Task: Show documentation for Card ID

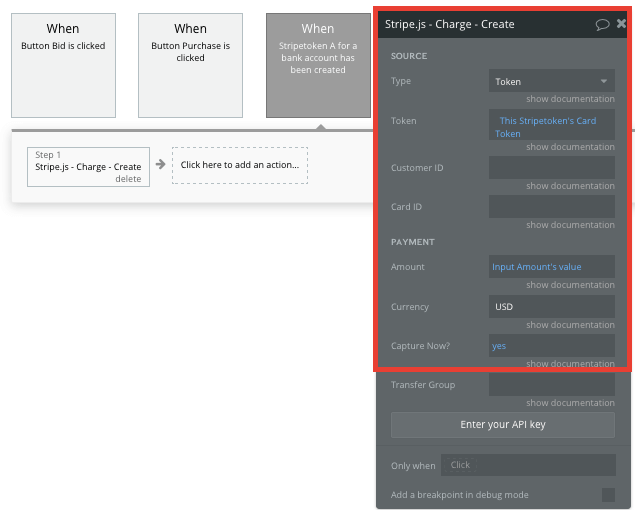Action: [x=570, y=225]
